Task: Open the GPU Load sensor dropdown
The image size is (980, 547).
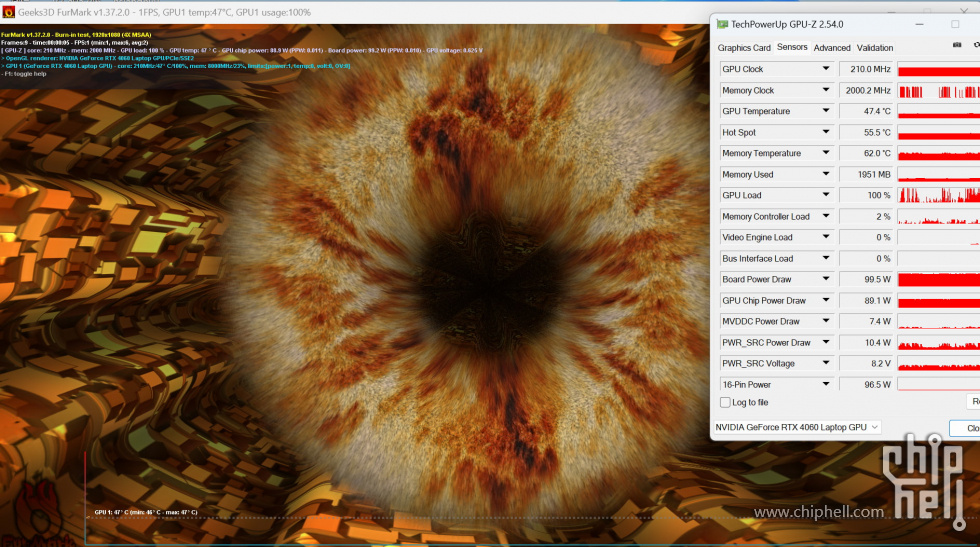Action: [826, 195]
